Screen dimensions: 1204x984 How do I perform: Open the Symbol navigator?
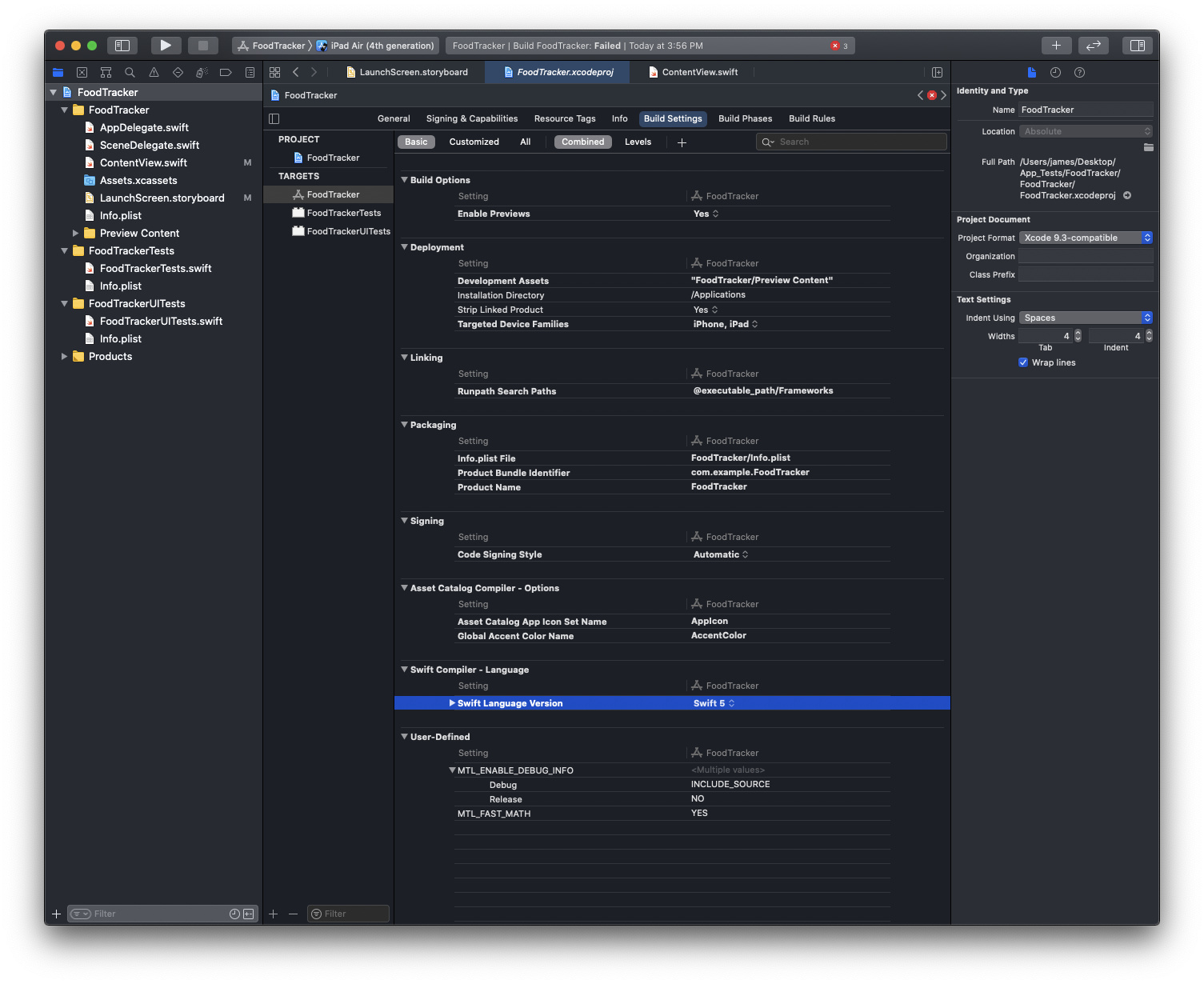pos(106,72)
